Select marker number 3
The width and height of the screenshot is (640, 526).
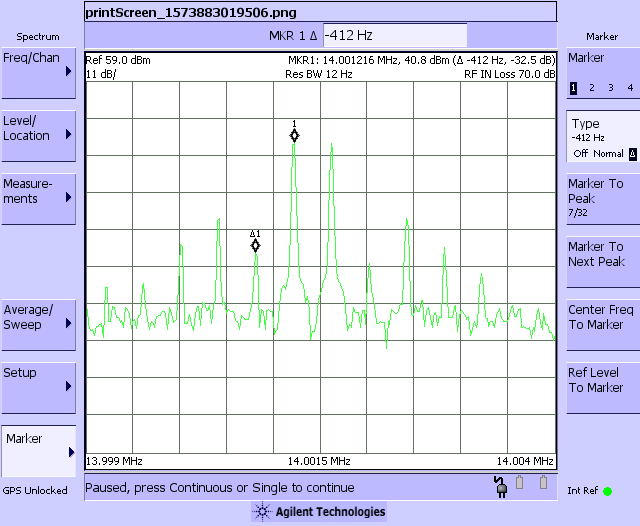611,88
